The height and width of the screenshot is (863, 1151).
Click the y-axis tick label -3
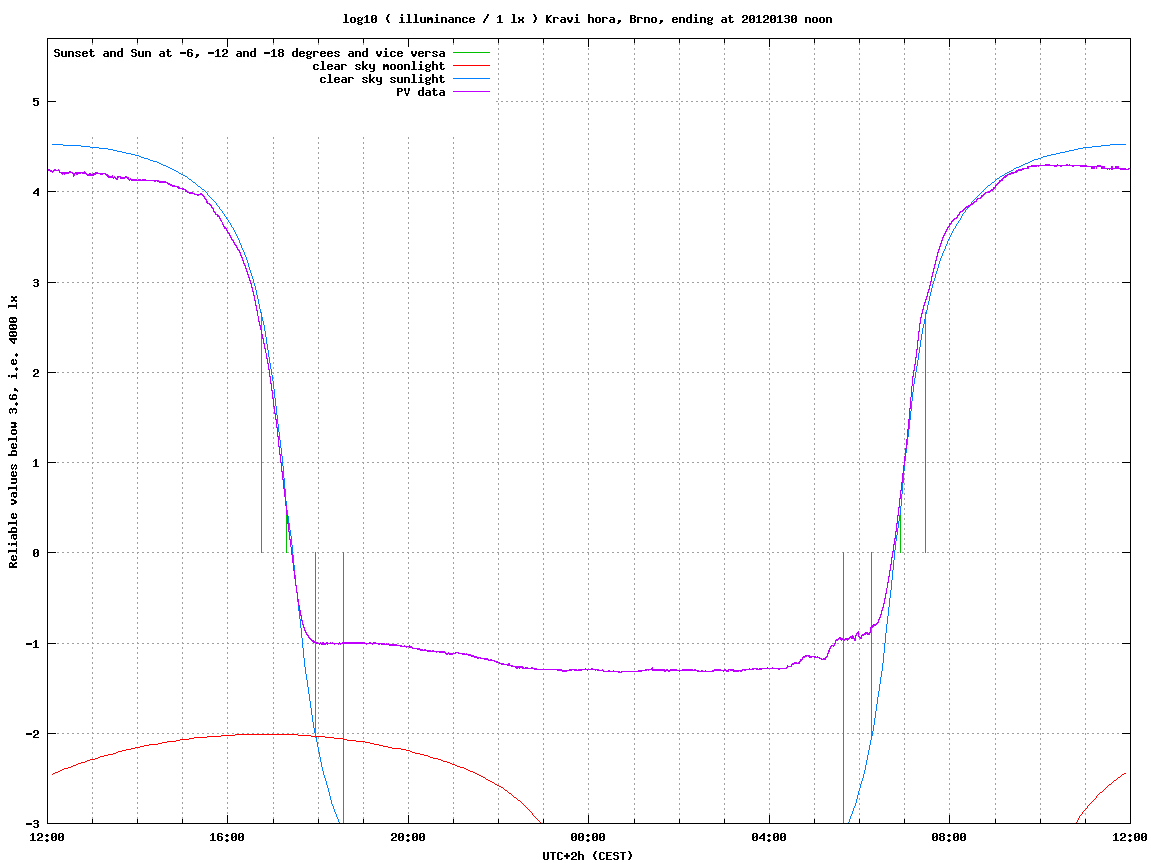click(x=32, y=824)
